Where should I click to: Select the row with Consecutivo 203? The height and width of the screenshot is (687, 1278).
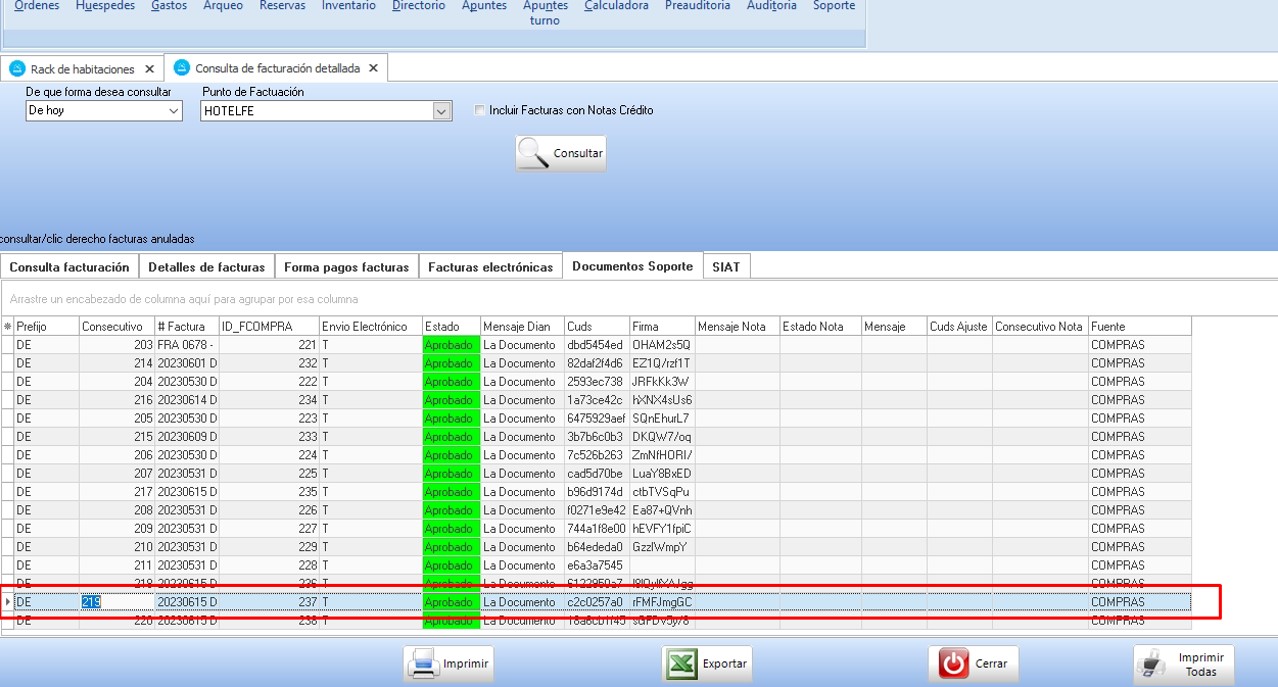(117, 345)
